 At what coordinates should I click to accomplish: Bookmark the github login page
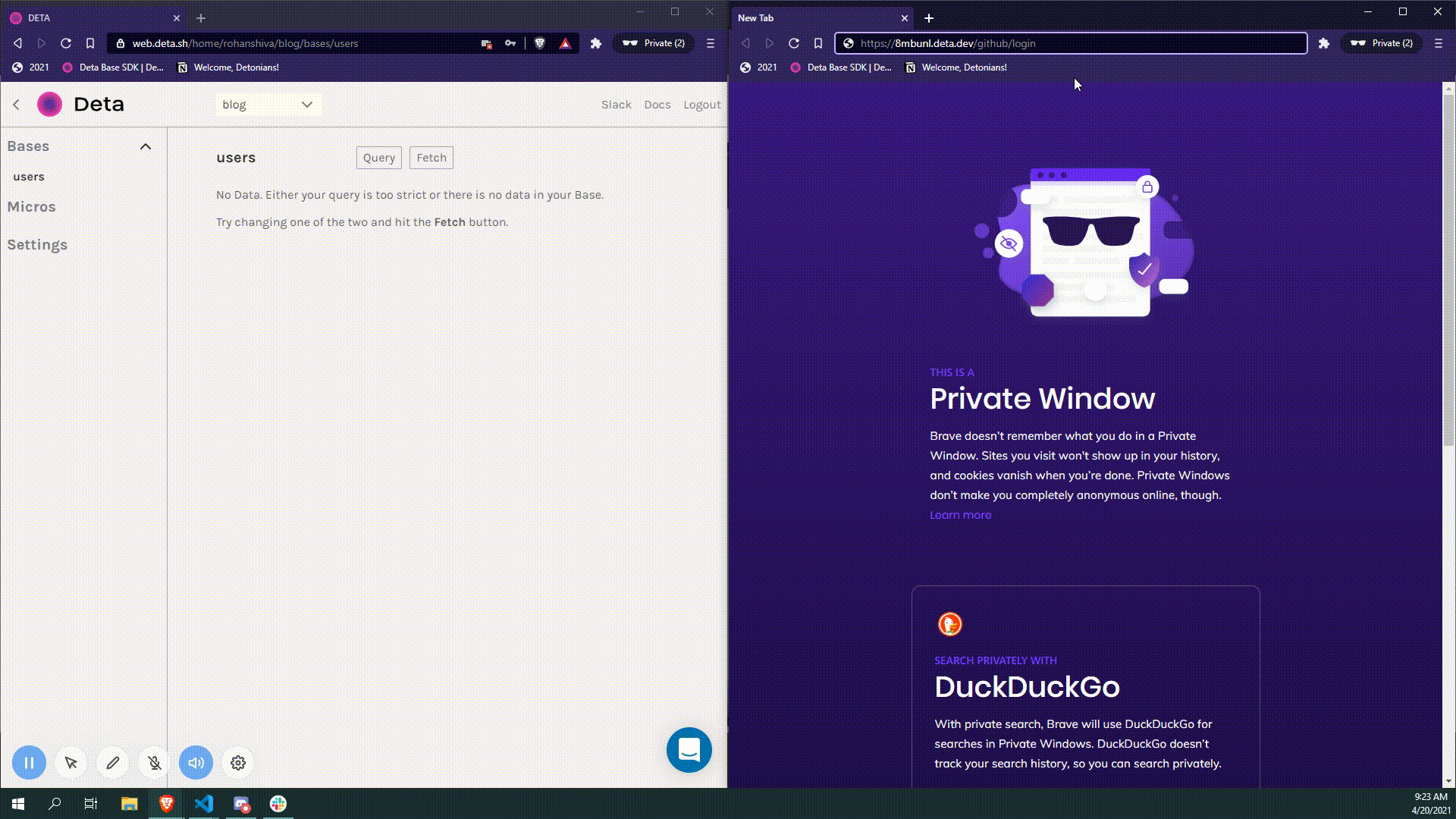point(818,43)
